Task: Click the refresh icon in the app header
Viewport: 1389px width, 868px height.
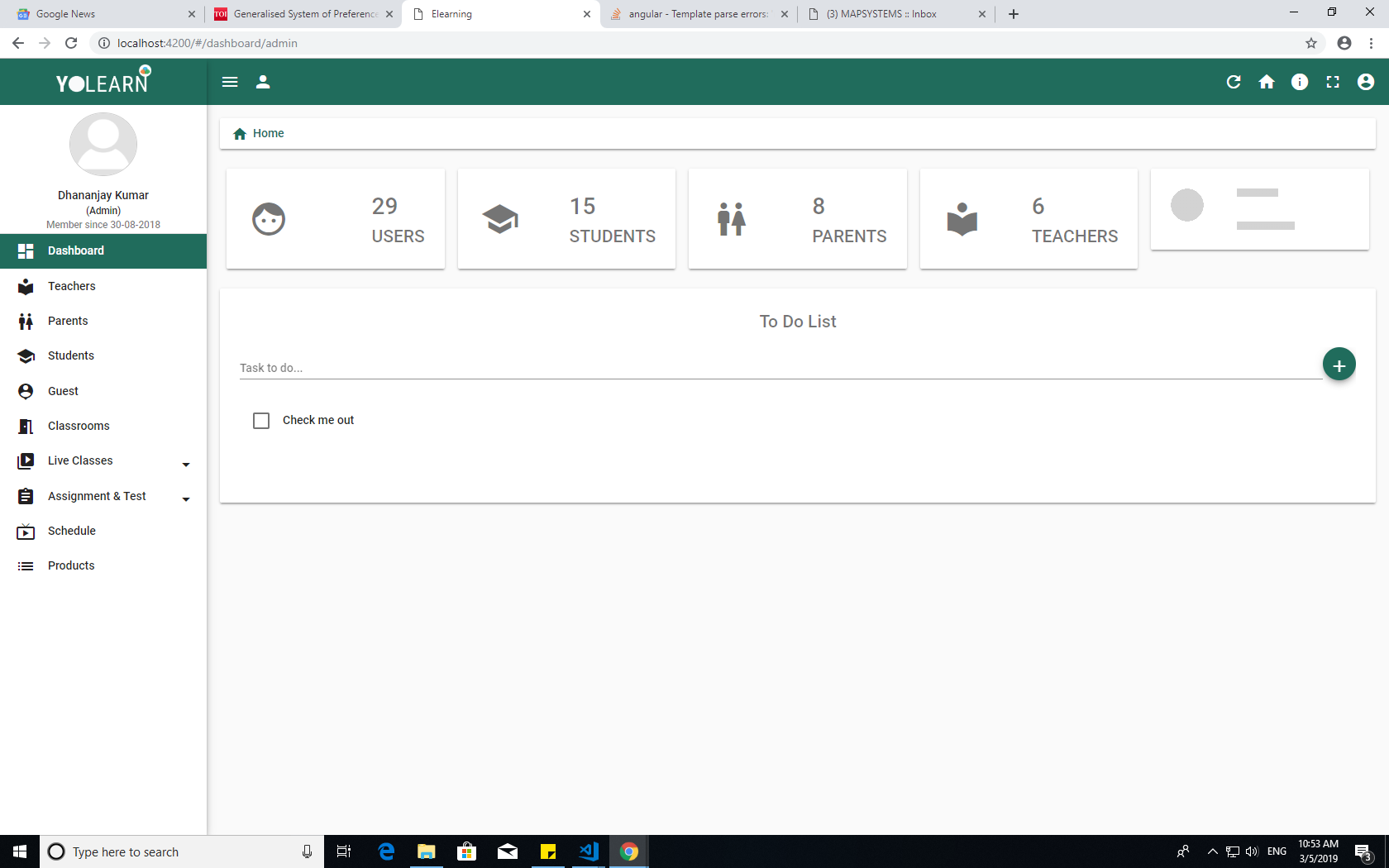Action: point(1234,82)
